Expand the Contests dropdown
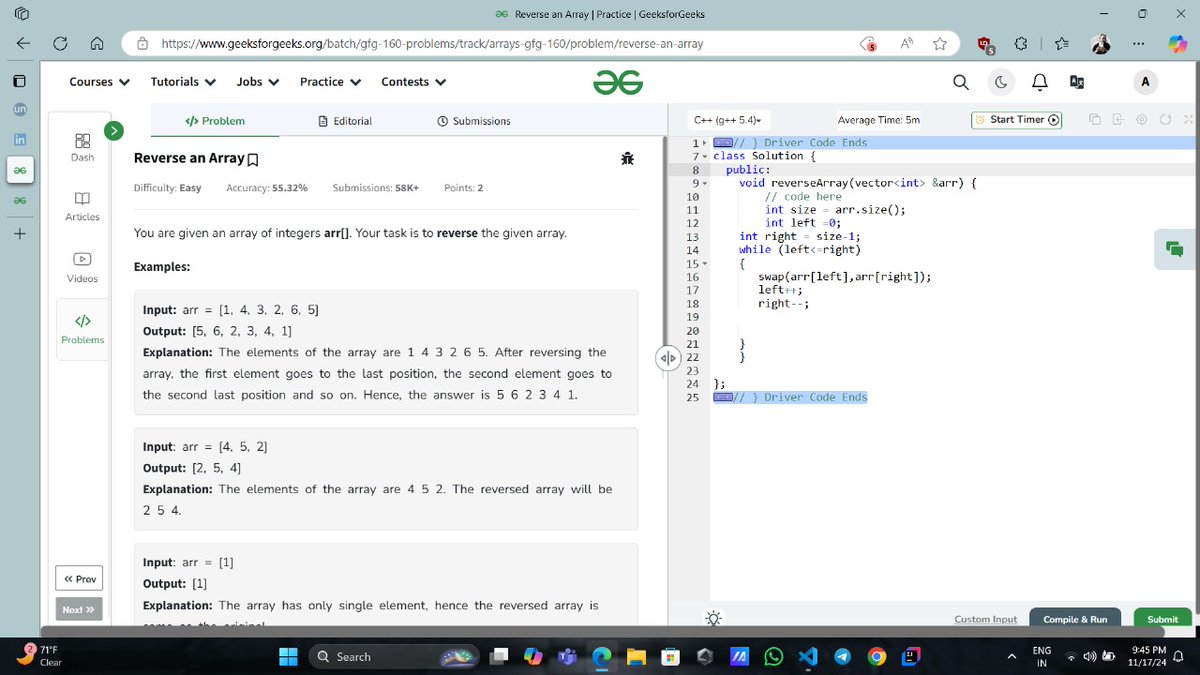 [x=413, y=82]
